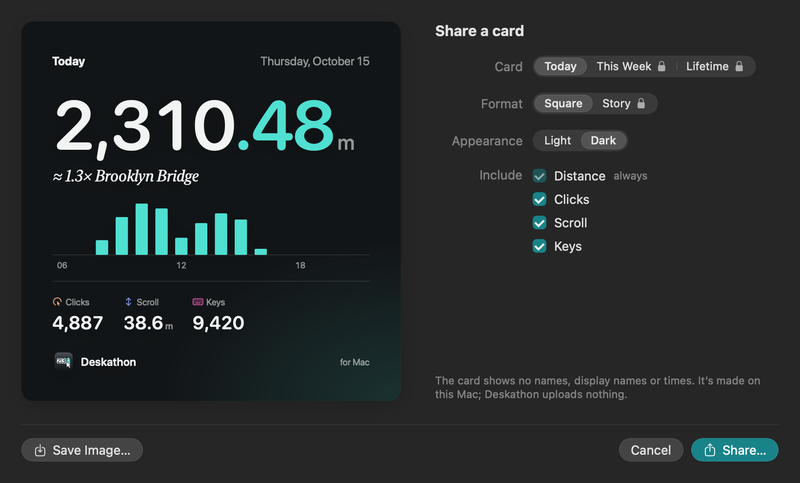Click the 'Appearance' label
This screenshot has height=483, width=800.
click(x=487, y=141)
